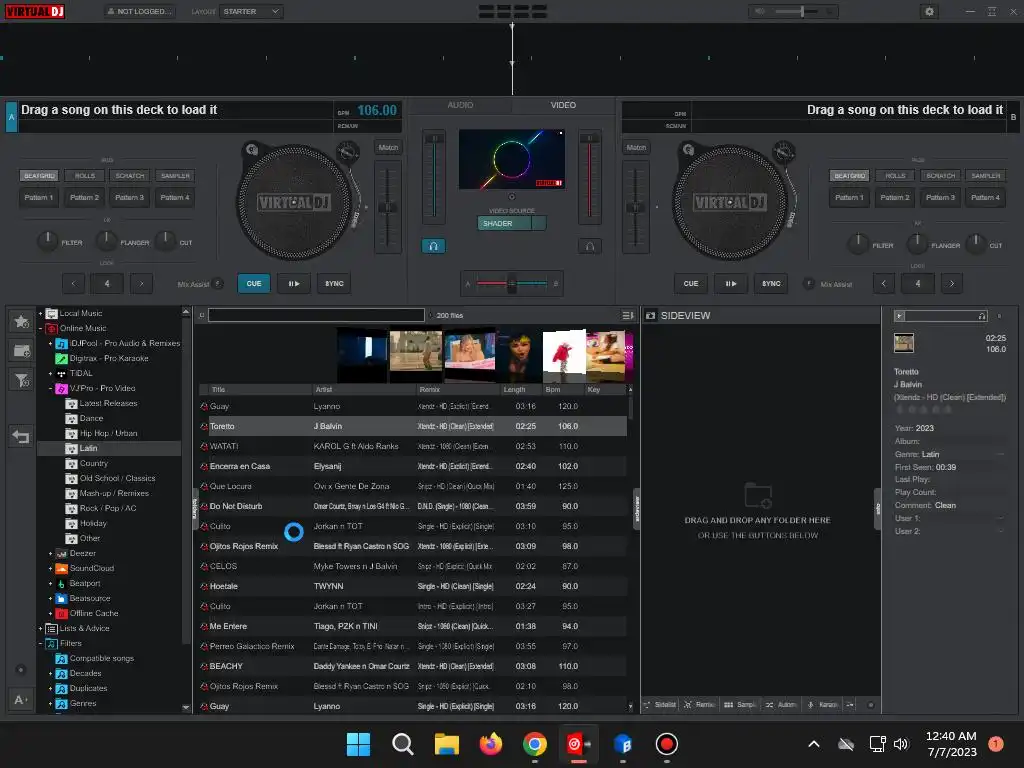
Task: Open the SHADER video source dropdown
Action: click(x=511, y=223)
